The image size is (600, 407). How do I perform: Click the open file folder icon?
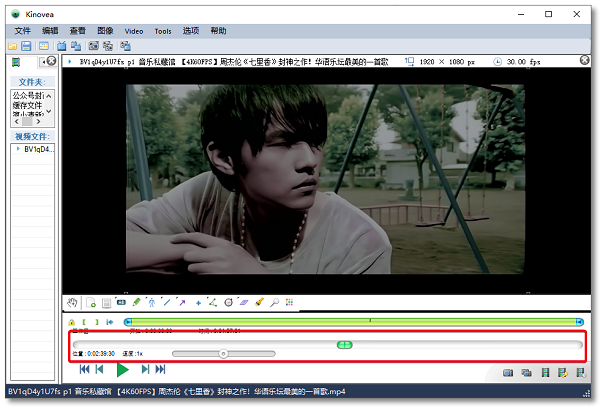pos(13,46)
